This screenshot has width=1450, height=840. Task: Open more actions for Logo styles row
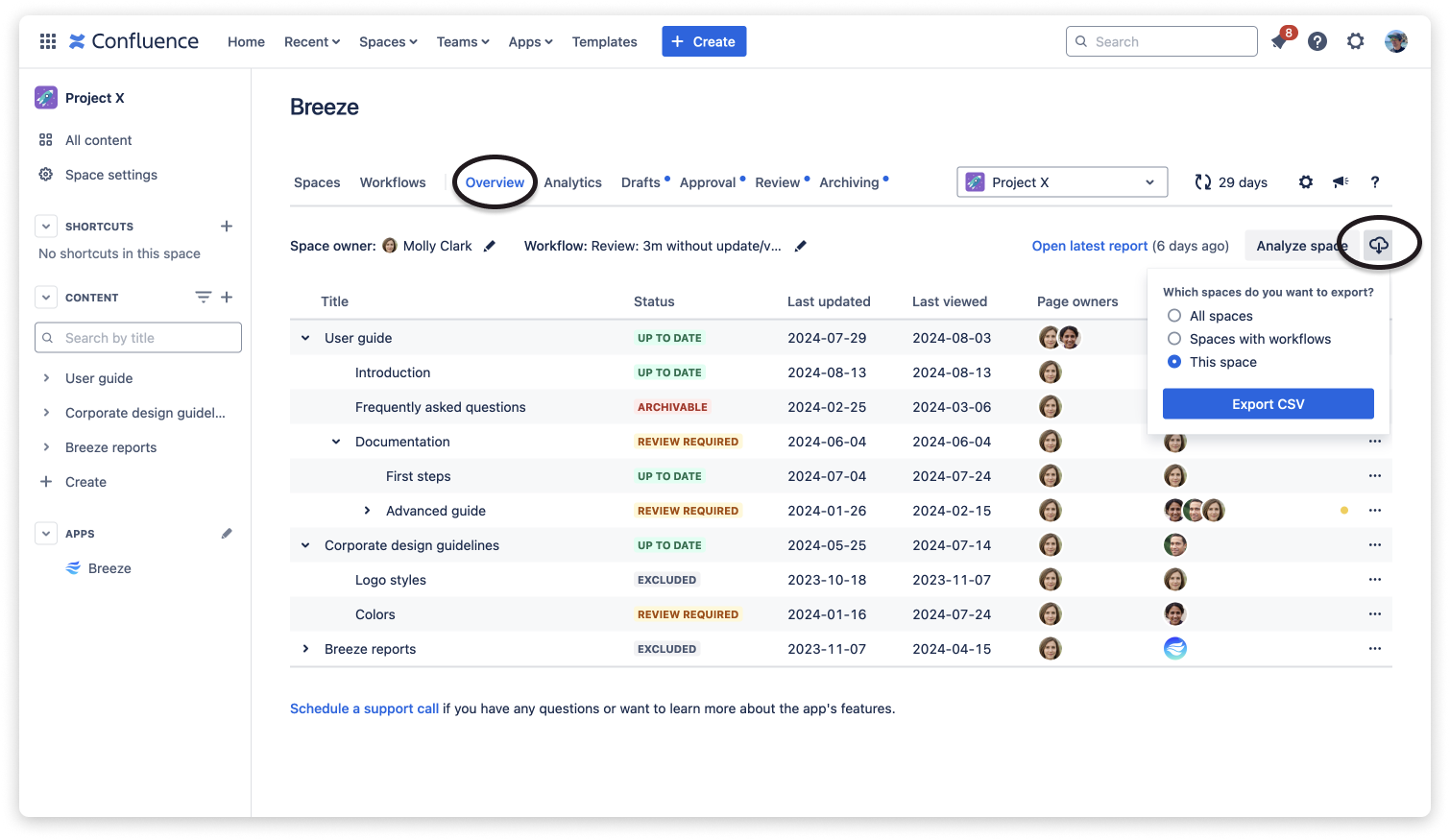1375,580
